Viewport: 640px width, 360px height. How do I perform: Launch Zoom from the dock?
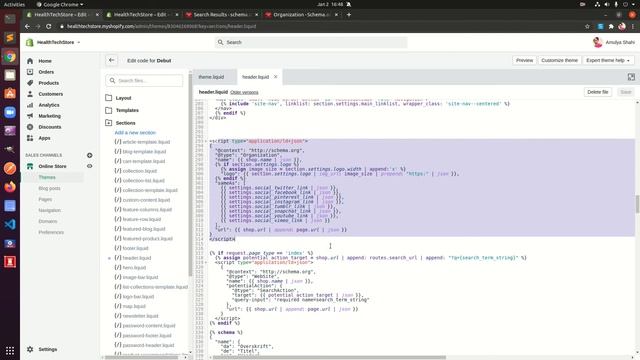10,112
